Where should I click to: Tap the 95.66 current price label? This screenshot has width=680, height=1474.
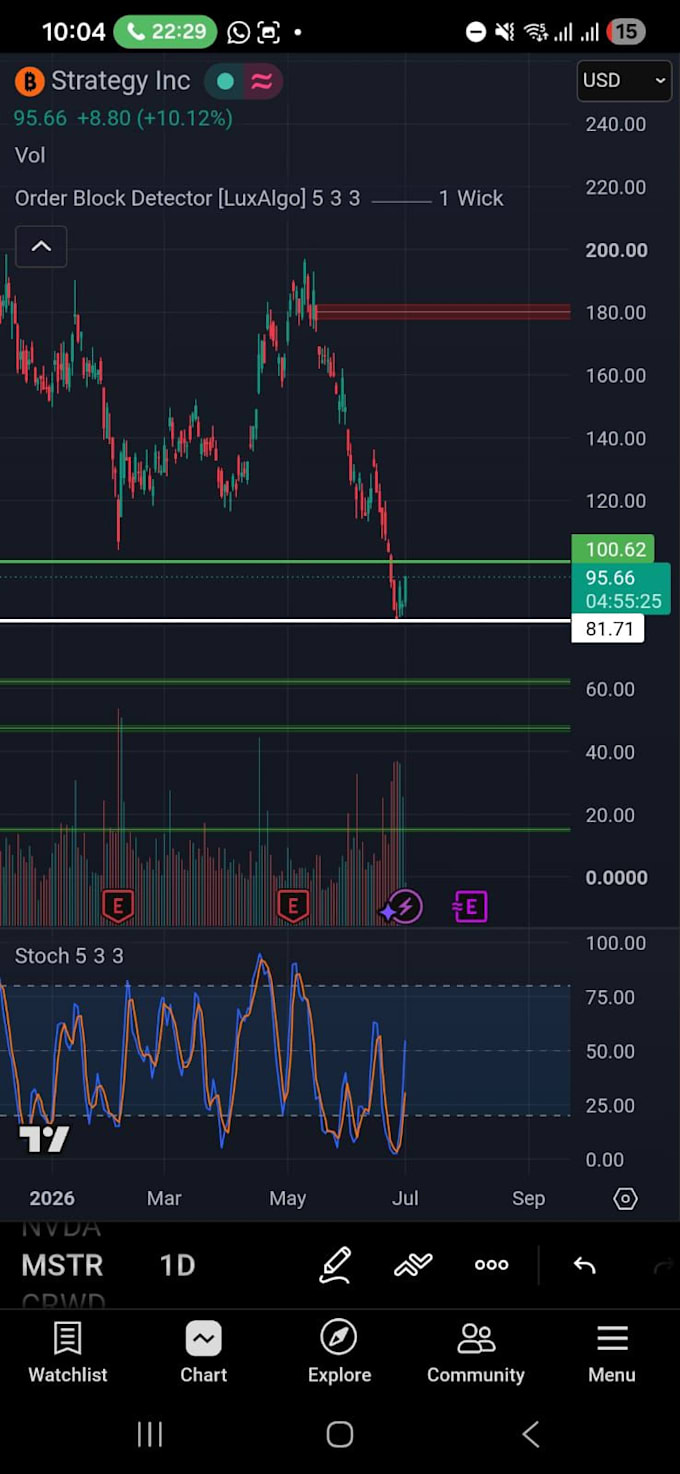620,589
